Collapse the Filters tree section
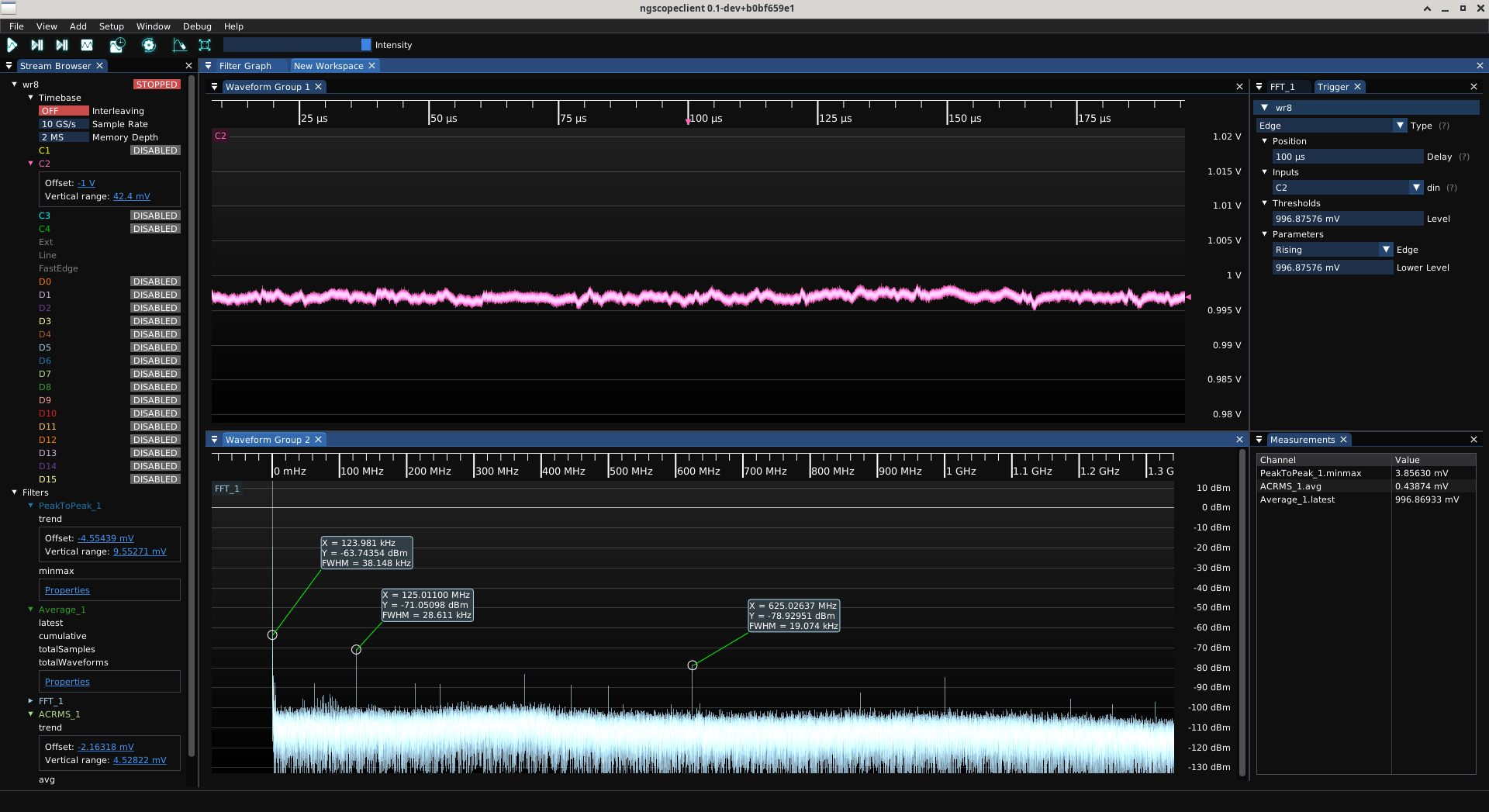 [x=14, y=492]
